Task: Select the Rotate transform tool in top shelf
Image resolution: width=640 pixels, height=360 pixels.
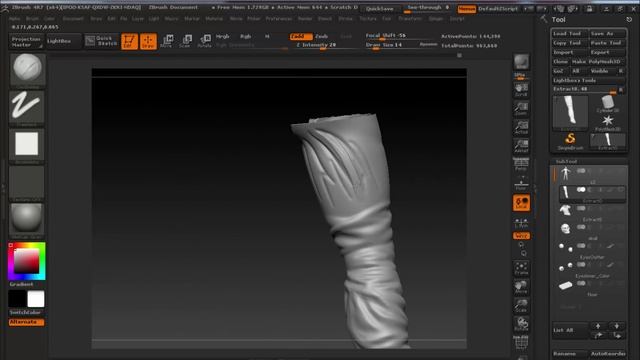Action: pos(204,41)
